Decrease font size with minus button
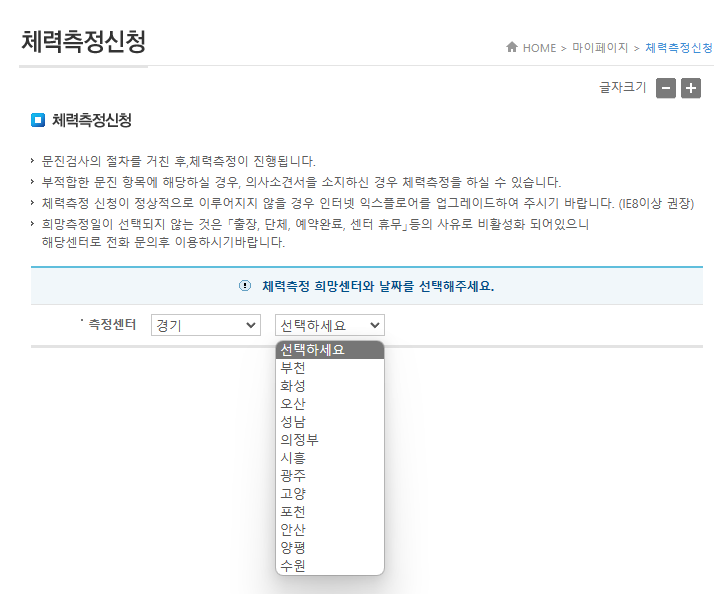 [666, 88]
